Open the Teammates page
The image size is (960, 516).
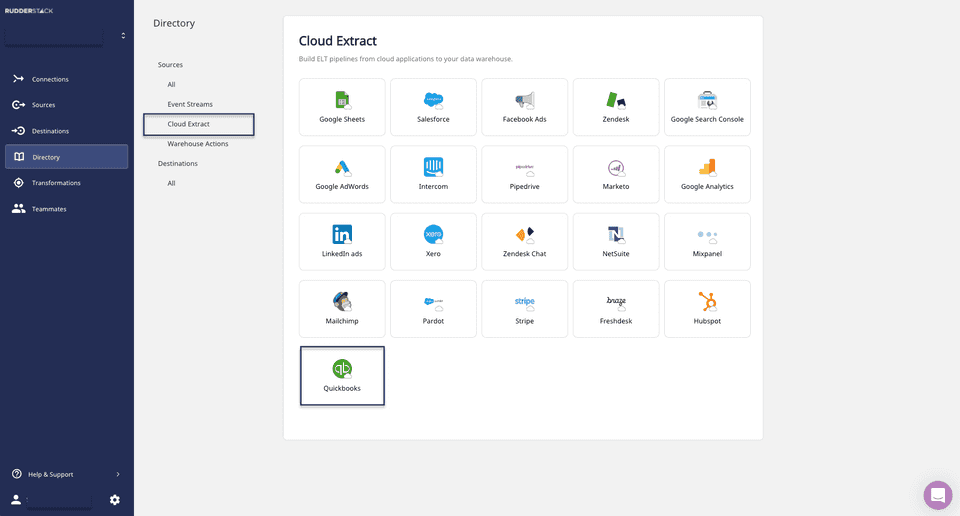pyautogui.click(x=49, y=209)
